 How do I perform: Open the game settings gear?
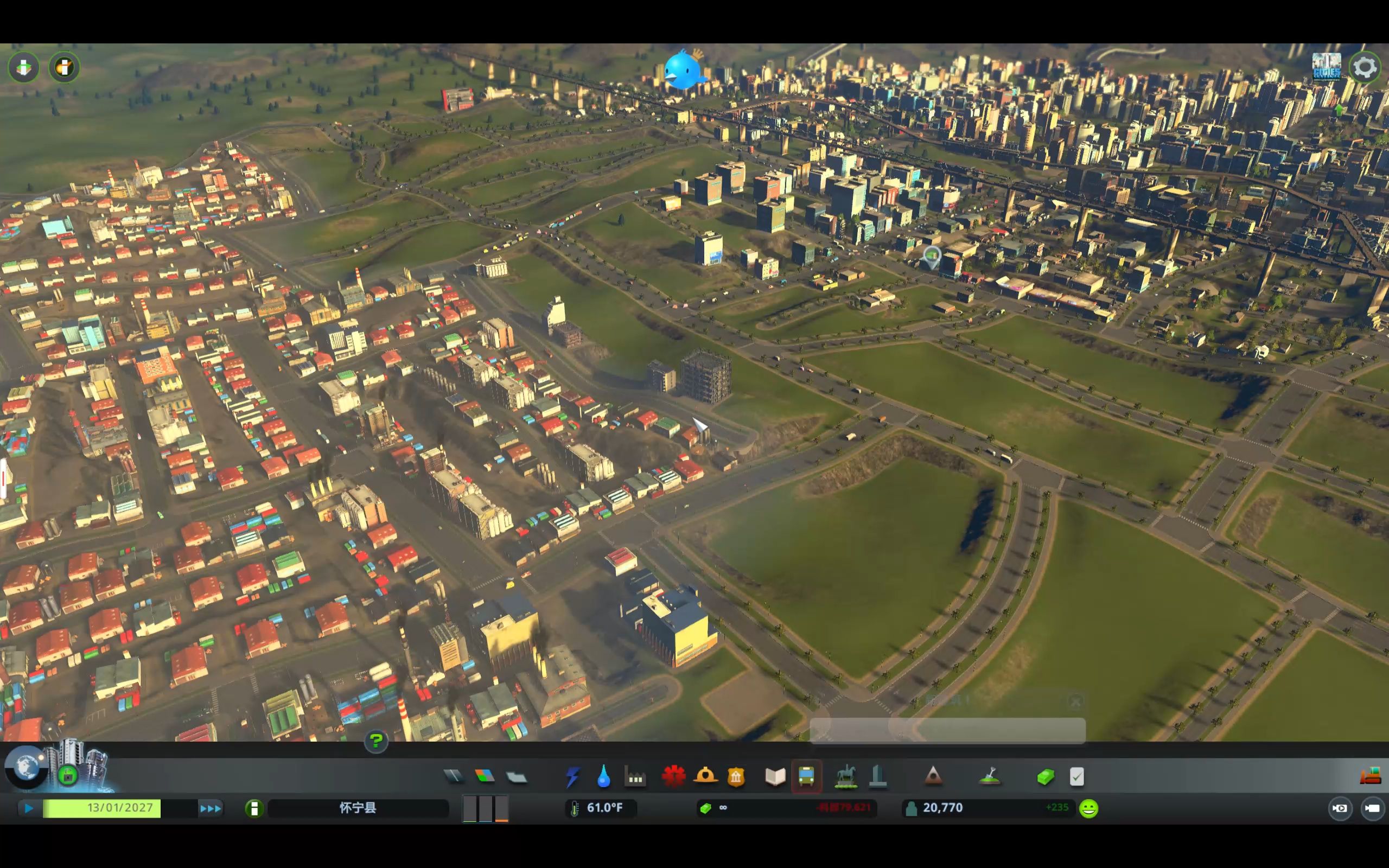(1365, 68)
